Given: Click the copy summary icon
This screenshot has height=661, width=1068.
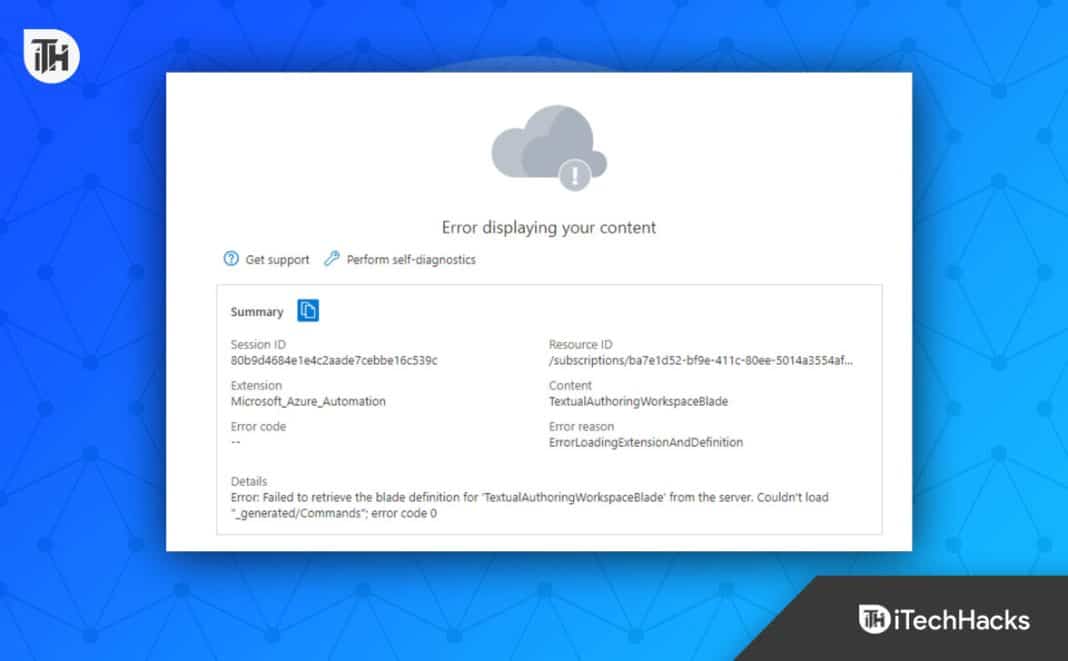Looking at the screenshot, I should 308,311.
